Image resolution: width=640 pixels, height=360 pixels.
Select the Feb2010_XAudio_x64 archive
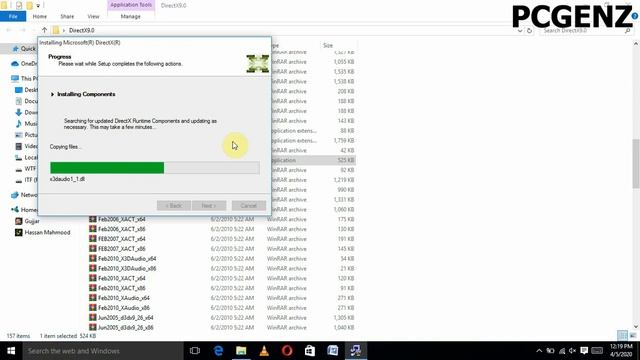tap(124, 298)
